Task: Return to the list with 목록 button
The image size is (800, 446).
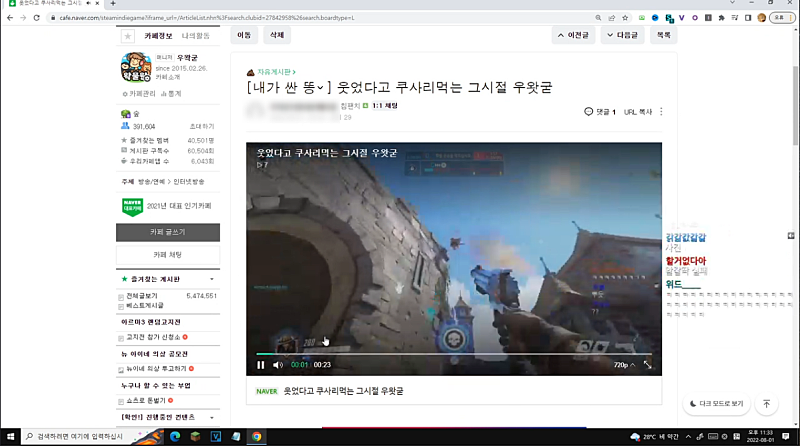Action: coord(664,35)
